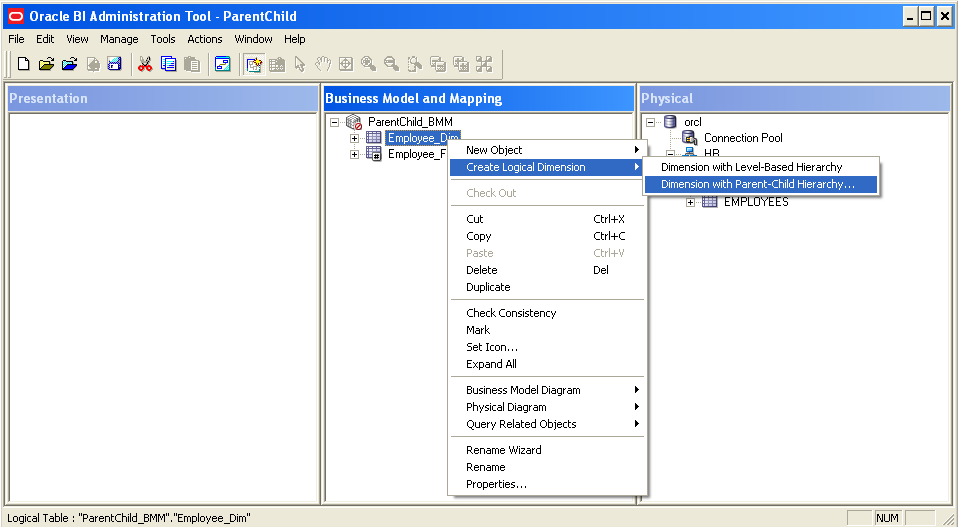This screenshot has height=527, width=958.
Task: Select the arrow pointer diagram tool
Action: coord(299,64)
